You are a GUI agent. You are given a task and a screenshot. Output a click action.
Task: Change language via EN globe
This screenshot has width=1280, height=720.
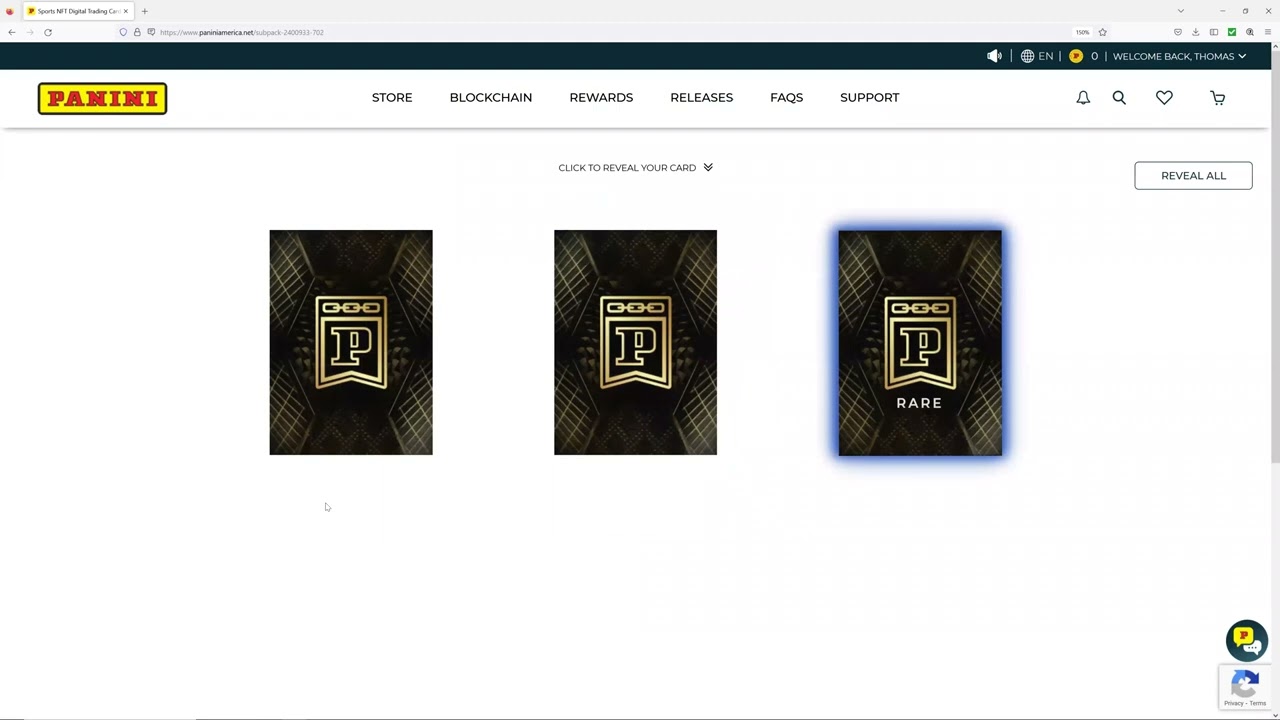click(x=1037, y=56)
